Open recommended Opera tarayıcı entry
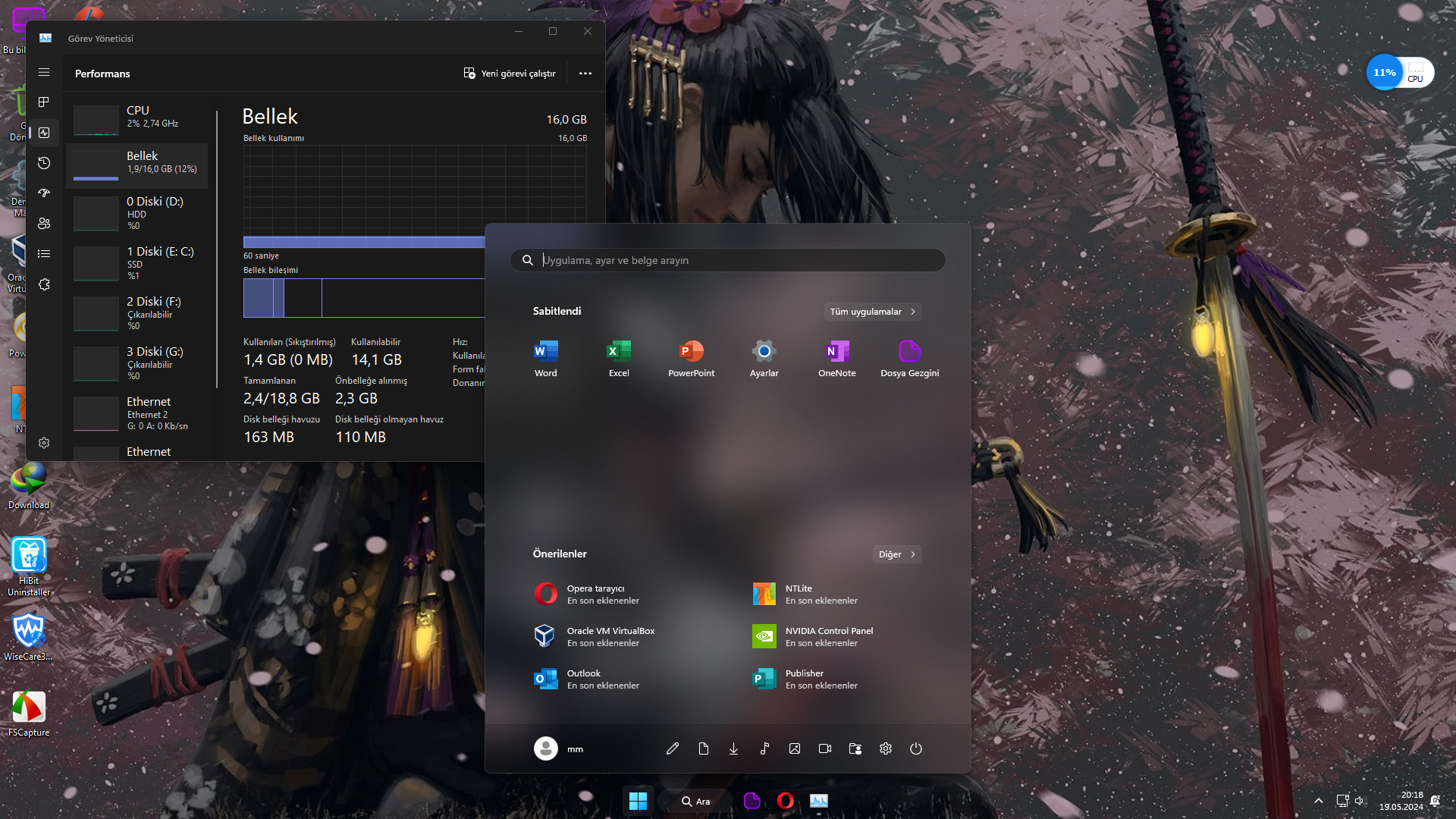Screen dimensions: 1456x819 pyautogui.click(x=619, y=594)
